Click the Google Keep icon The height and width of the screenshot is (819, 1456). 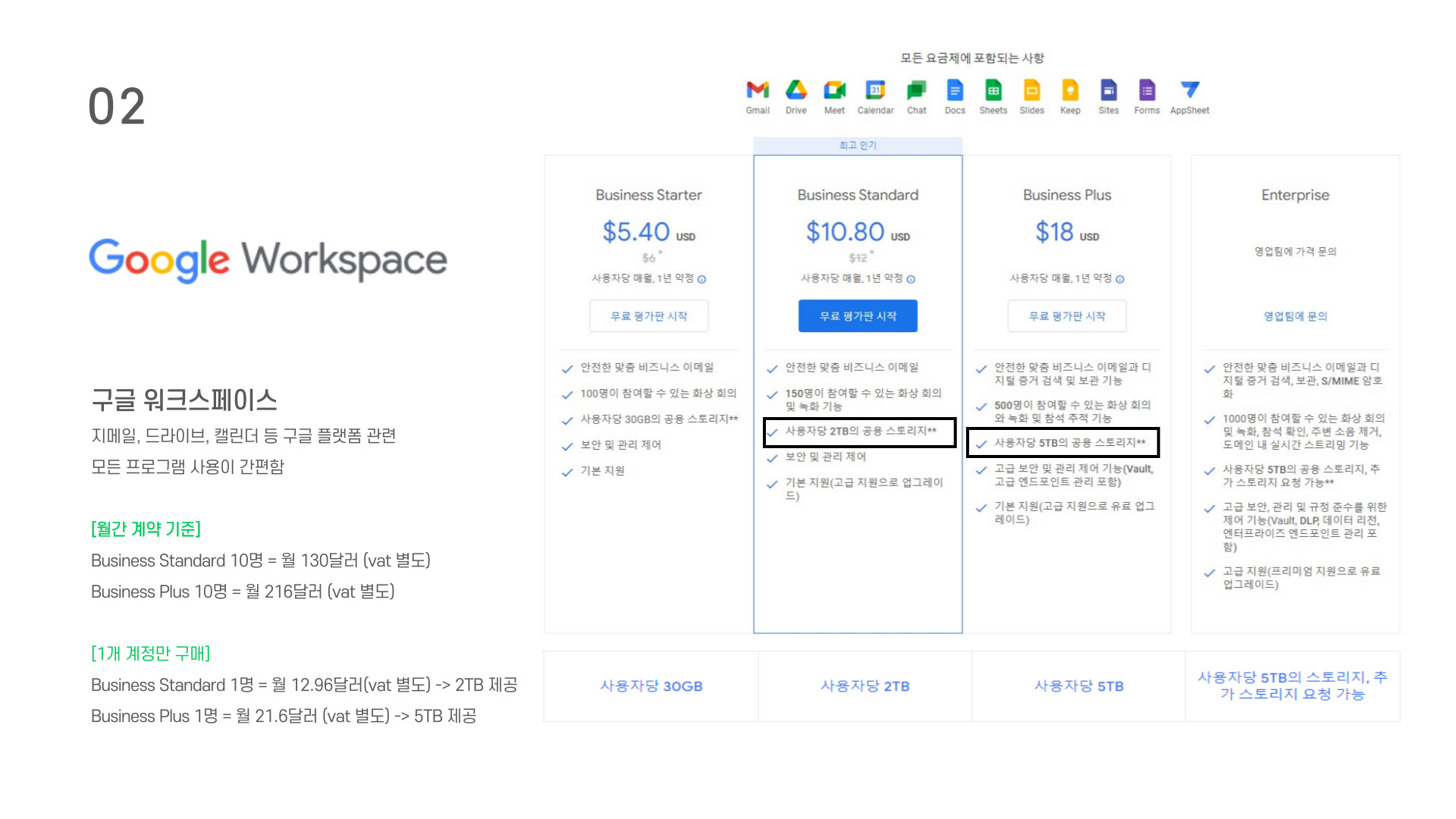click(1070, 90)
